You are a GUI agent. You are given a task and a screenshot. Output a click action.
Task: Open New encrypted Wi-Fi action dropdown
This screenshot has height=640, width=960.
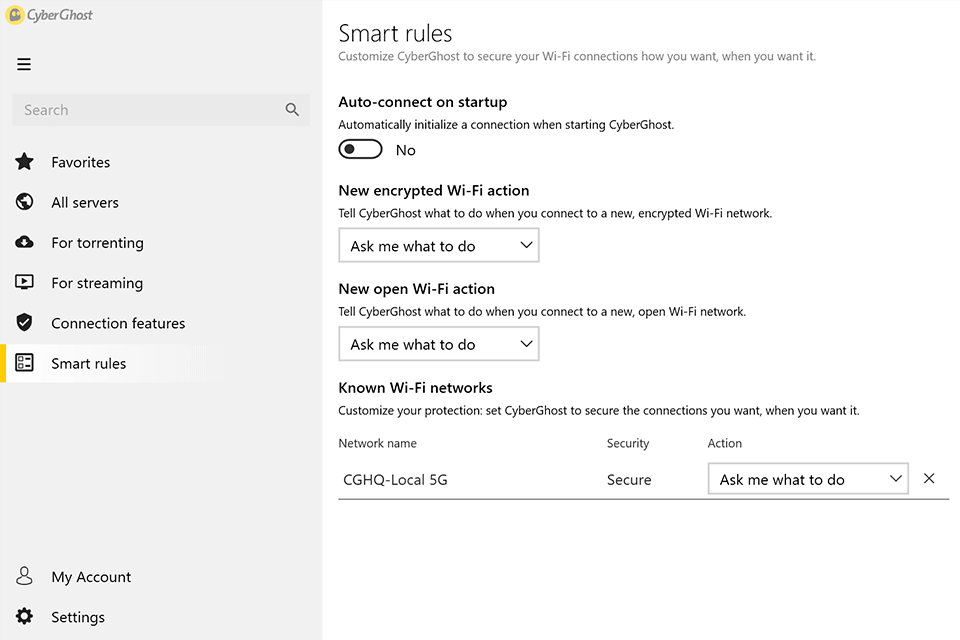[x=438, y=246]
